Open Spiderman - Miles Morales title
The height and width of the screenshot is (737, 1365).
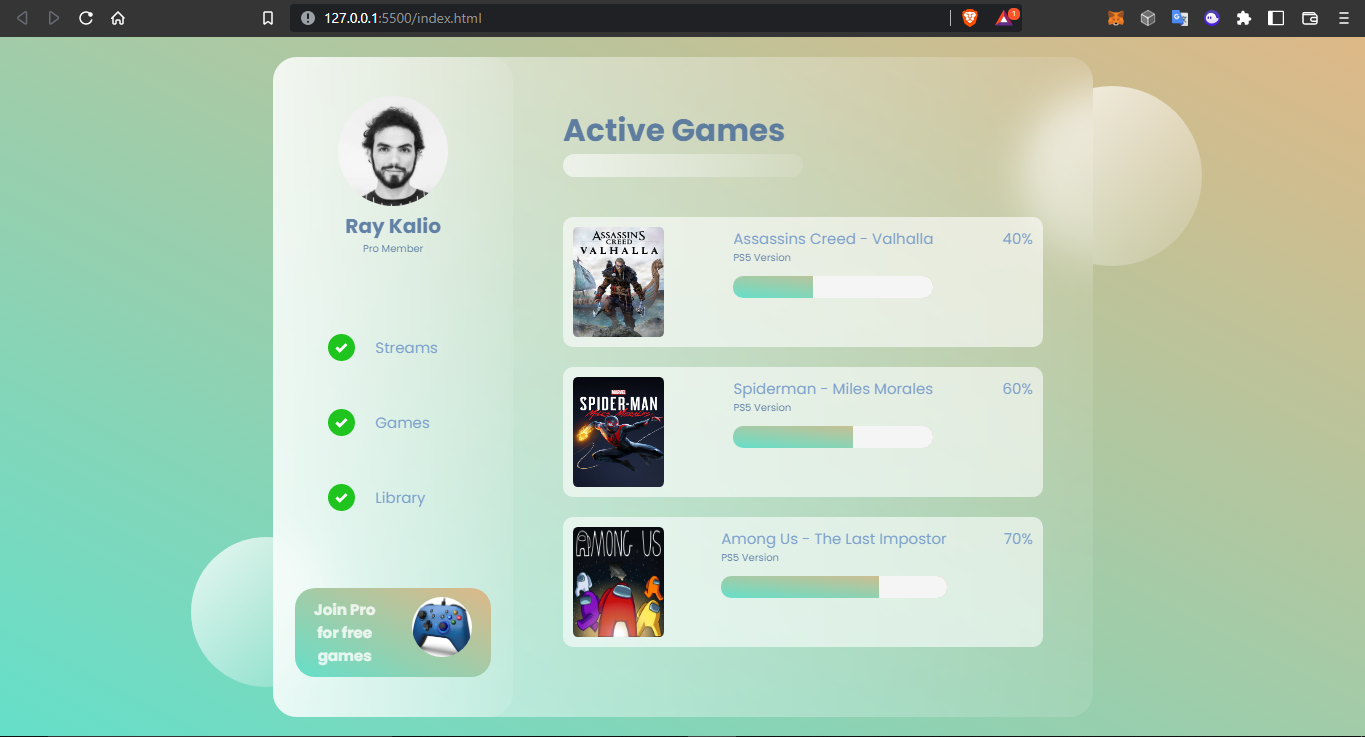pos(833,389)
